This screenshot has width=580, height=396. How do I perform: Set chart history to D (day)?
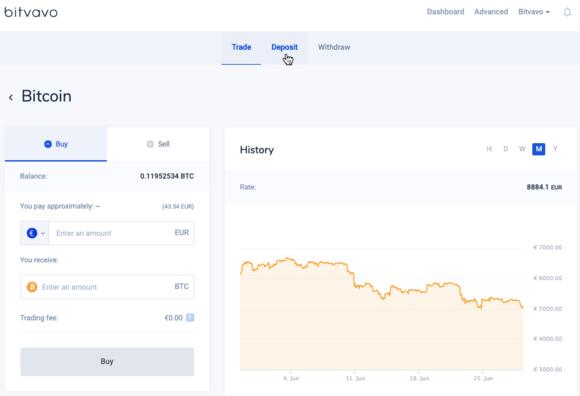pyautogui.click(x=505, y=149)
